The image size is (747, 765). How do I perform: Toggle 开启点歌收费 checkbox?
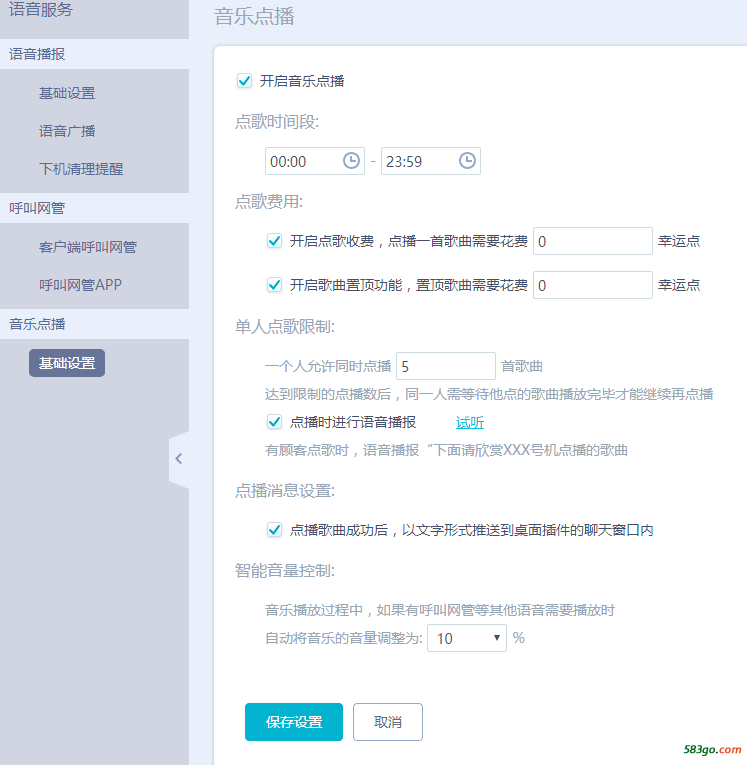tap(274, 241)
